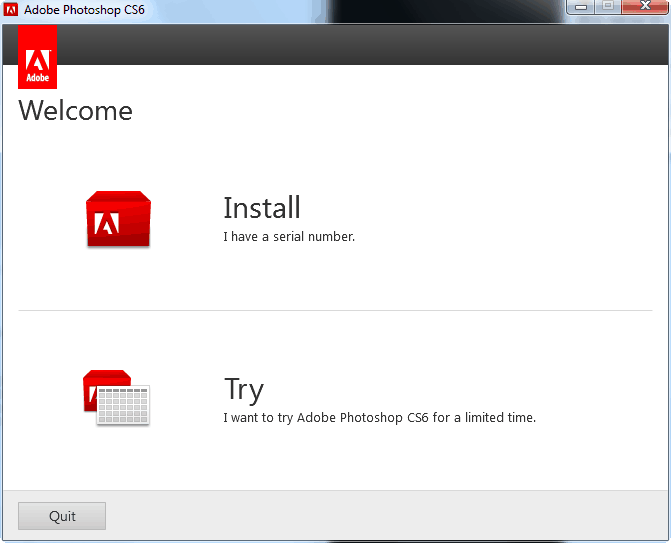Maximize the installer window

pyautogui.click(x=607, y=7)
